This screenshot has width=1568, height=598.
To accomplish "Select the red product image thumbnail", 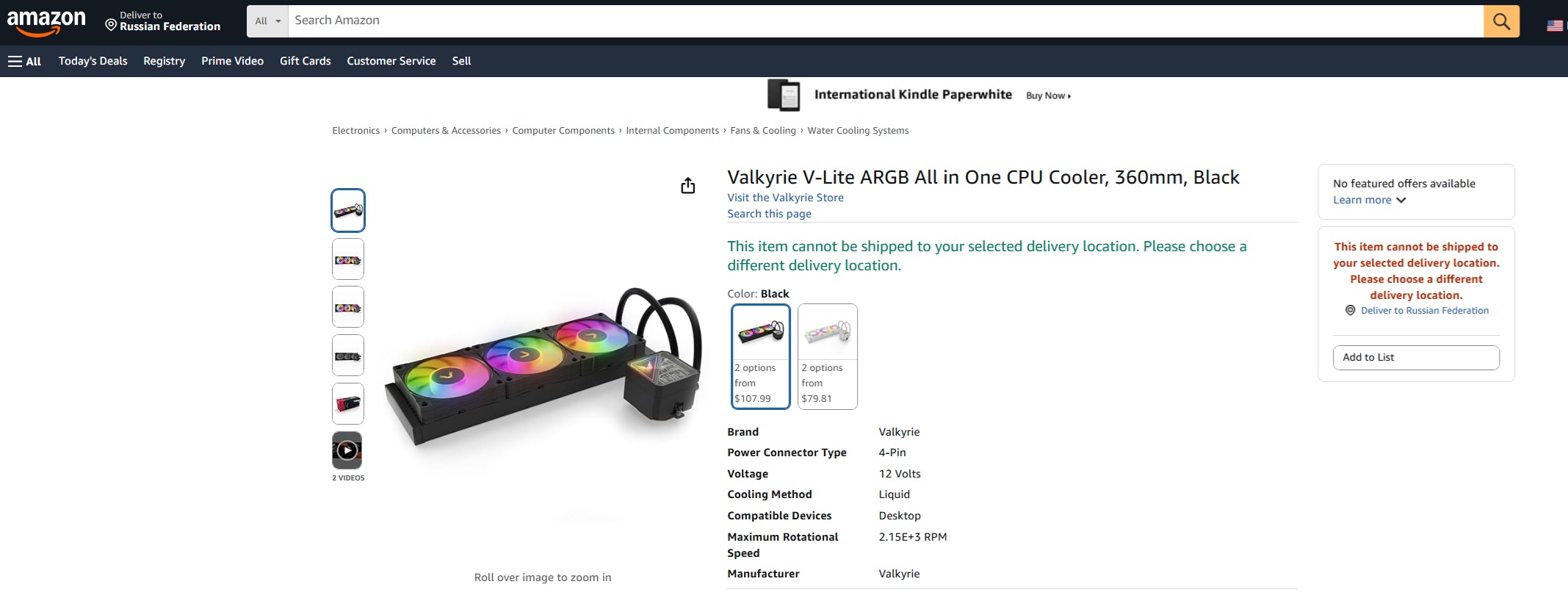I will 348,403.
